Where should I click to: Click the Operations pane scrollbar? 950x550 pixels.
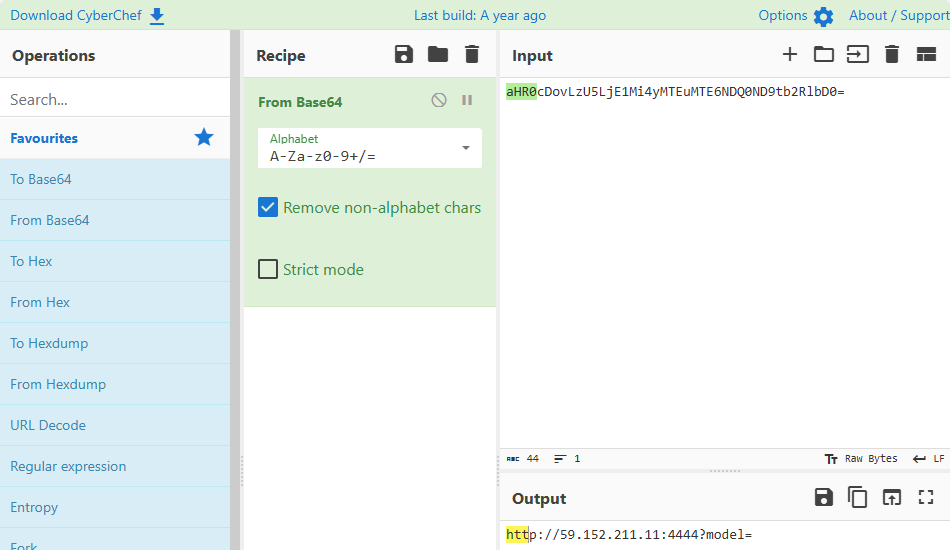coord(235,290)
